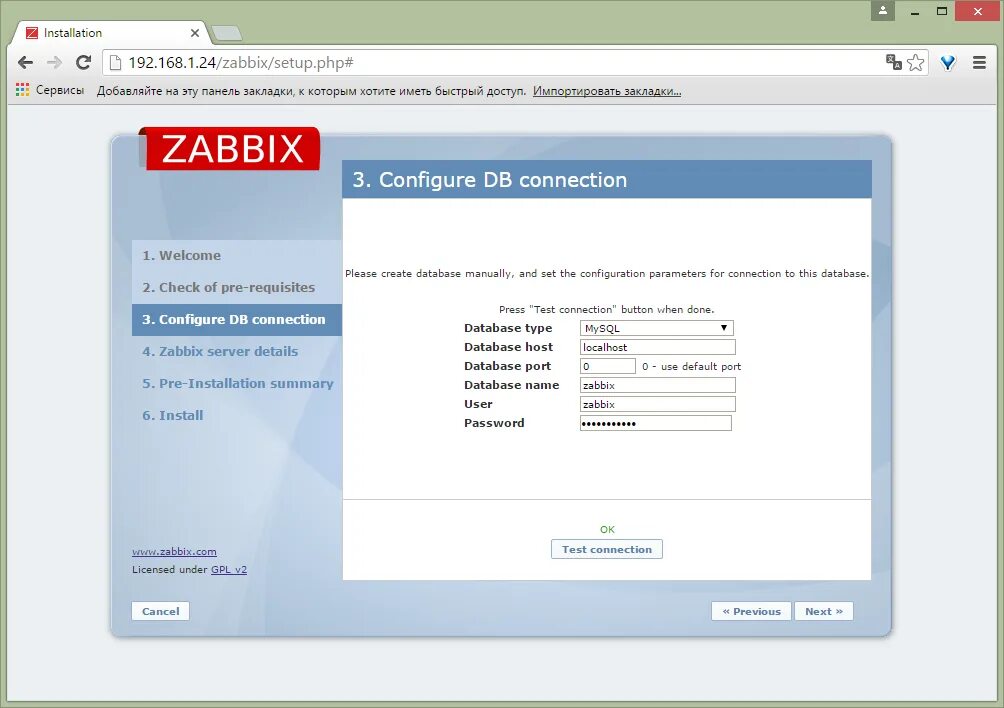Image resolution: width=1004 pixels, height=708 pixels.
Task: Open a new browser tab
Action: tap(226, 33)
